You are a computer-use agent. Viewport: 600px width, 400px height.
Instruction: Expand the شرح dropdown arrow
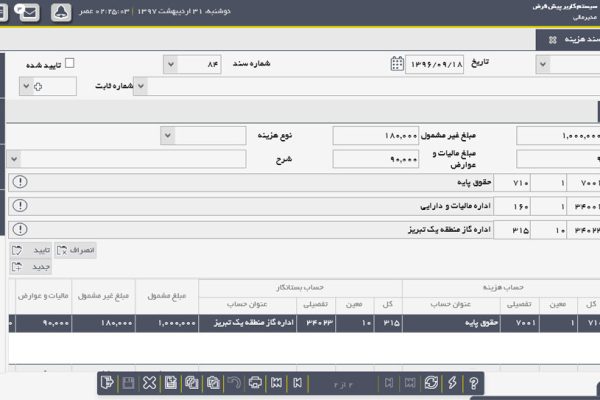pyautogui.click(x=13, y=159)
